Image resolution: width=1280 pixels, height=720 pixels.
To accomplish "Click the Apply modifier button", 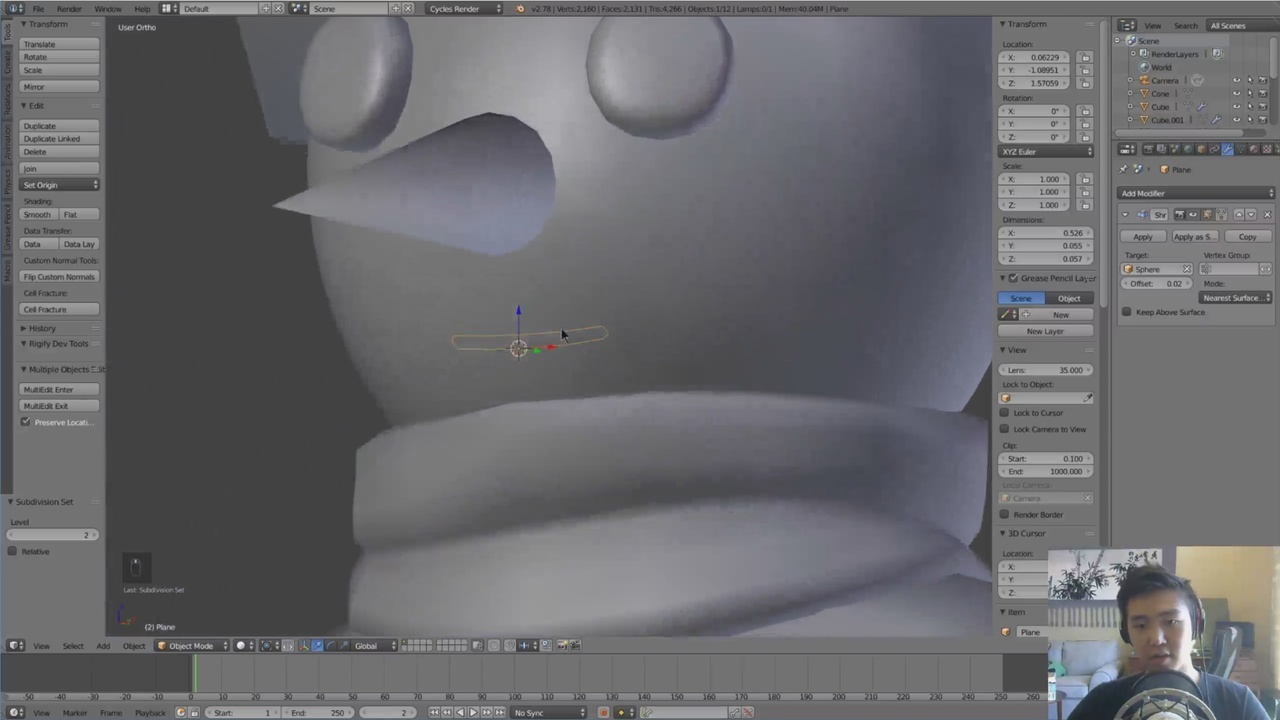I will [x=1142, y=237].
